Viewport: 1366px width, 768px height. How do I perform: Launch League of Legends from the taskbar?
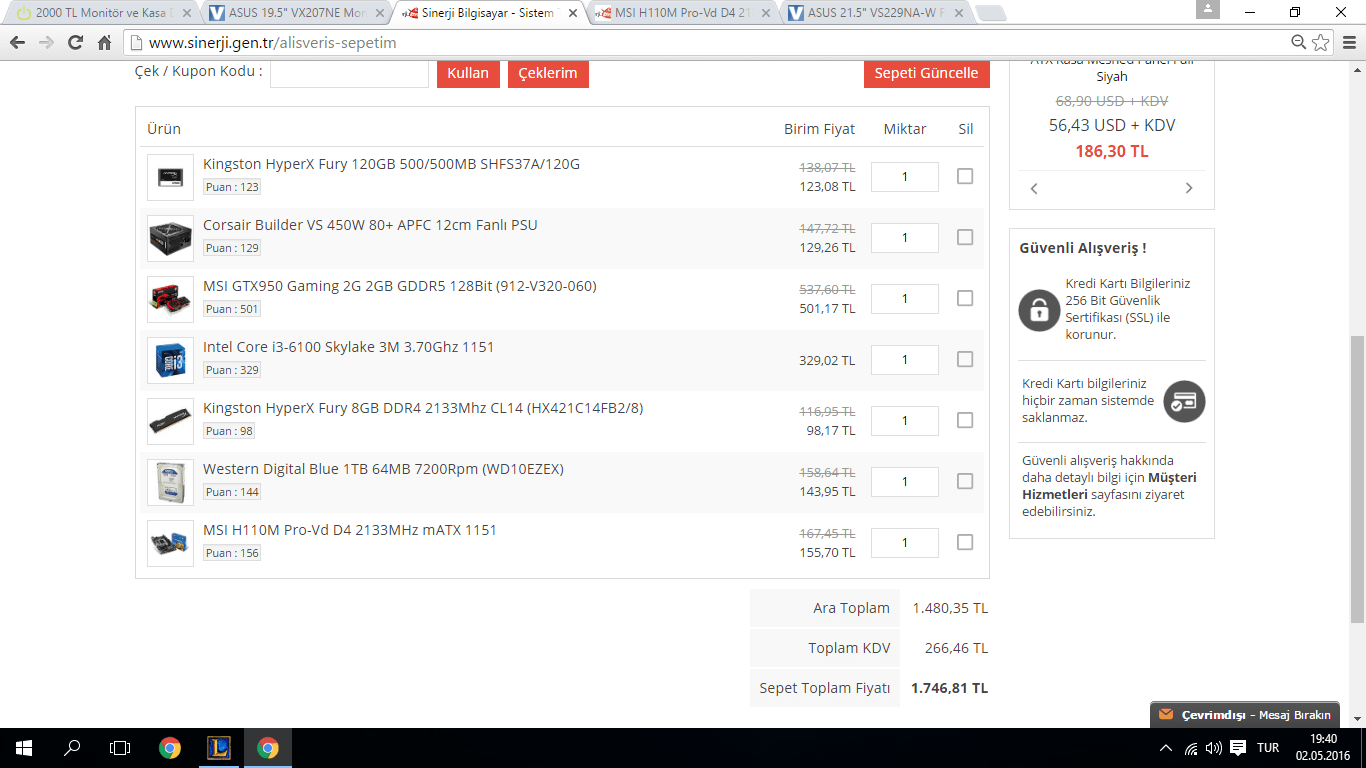(219, 747)
